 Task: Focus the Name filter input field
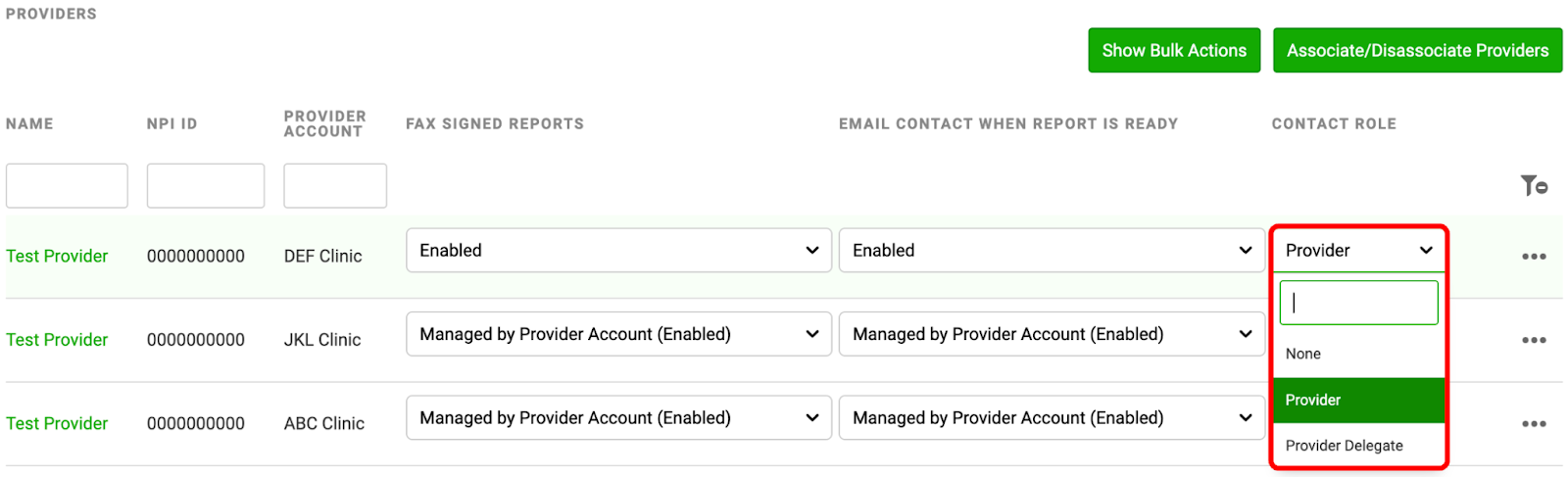67,186
